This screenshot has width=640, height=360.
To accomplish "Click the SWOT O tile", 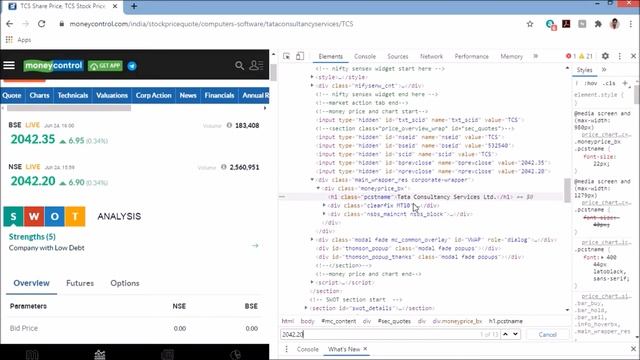I will pos(54,216).
